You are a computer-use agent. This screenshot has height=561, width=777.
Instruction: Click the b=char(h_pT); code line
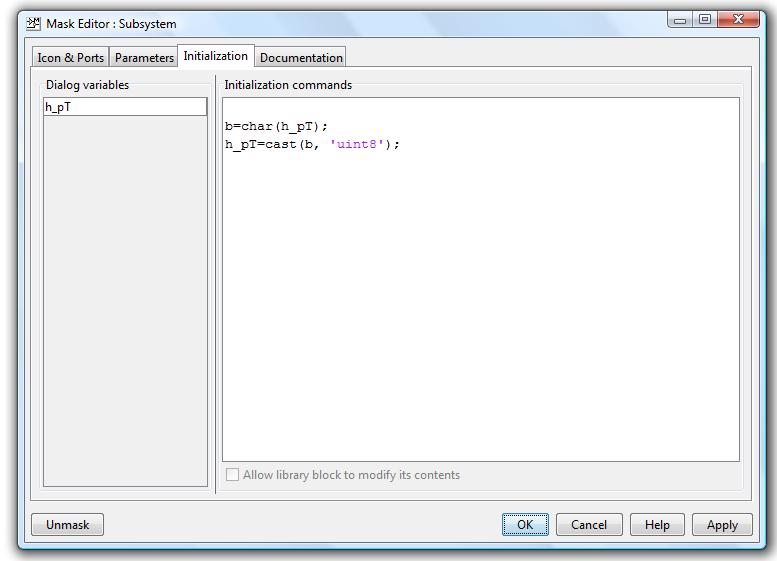276,127
